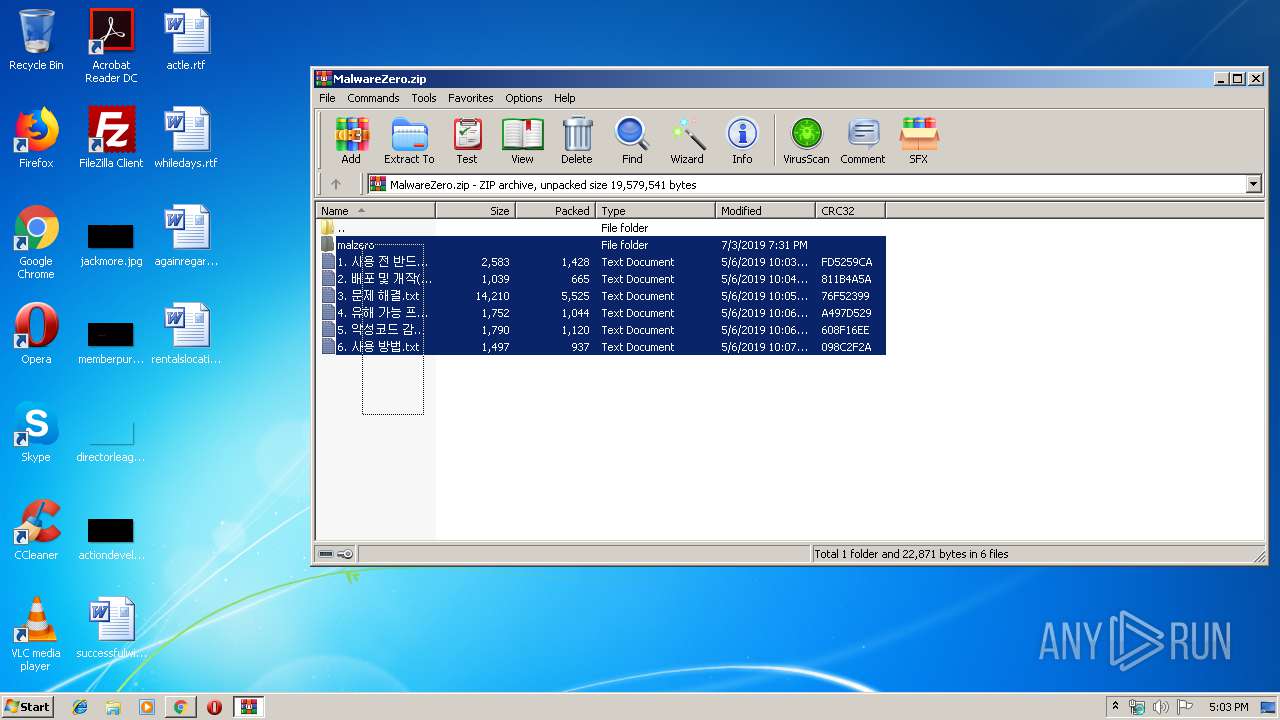The image size is (1280, 720).
Task: Open actle.rtf desktop file
Action: 186,40
